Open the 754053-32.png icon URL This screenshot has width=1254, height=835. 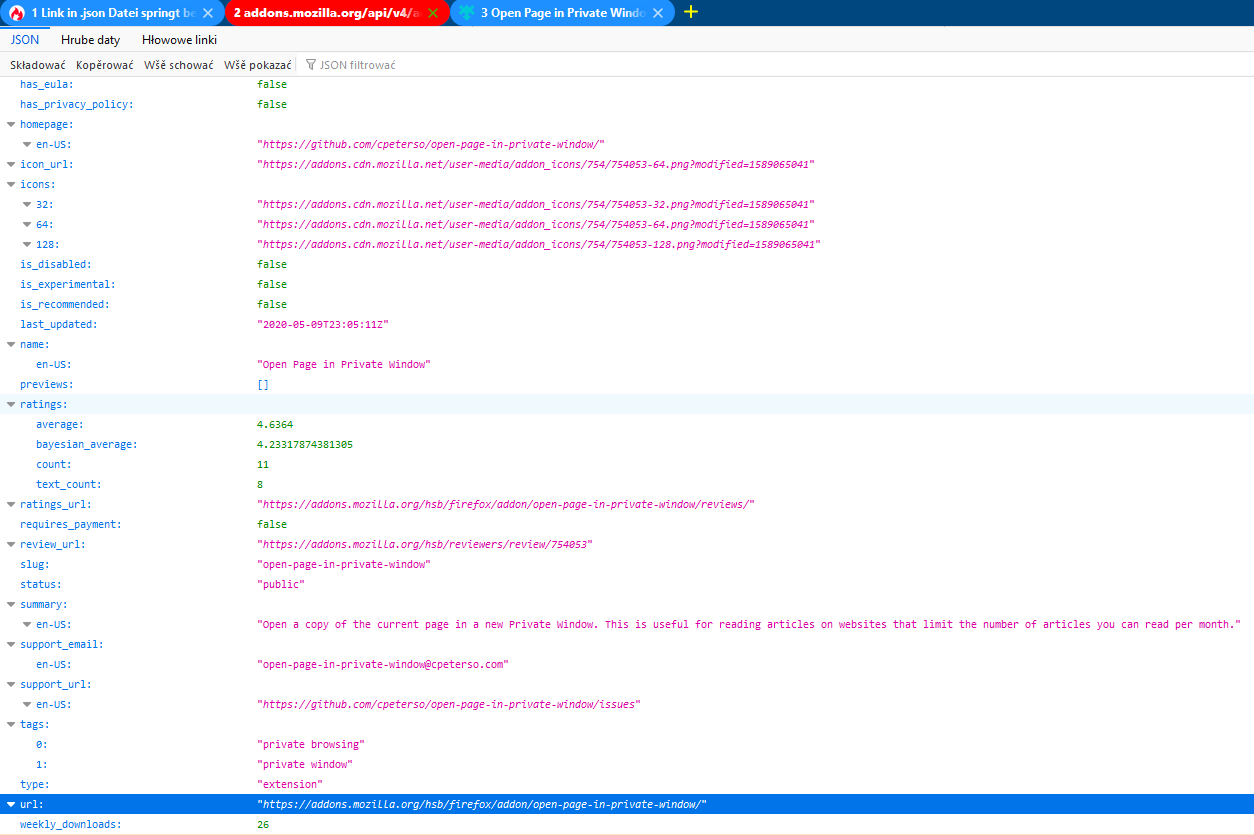coord(536,204)
